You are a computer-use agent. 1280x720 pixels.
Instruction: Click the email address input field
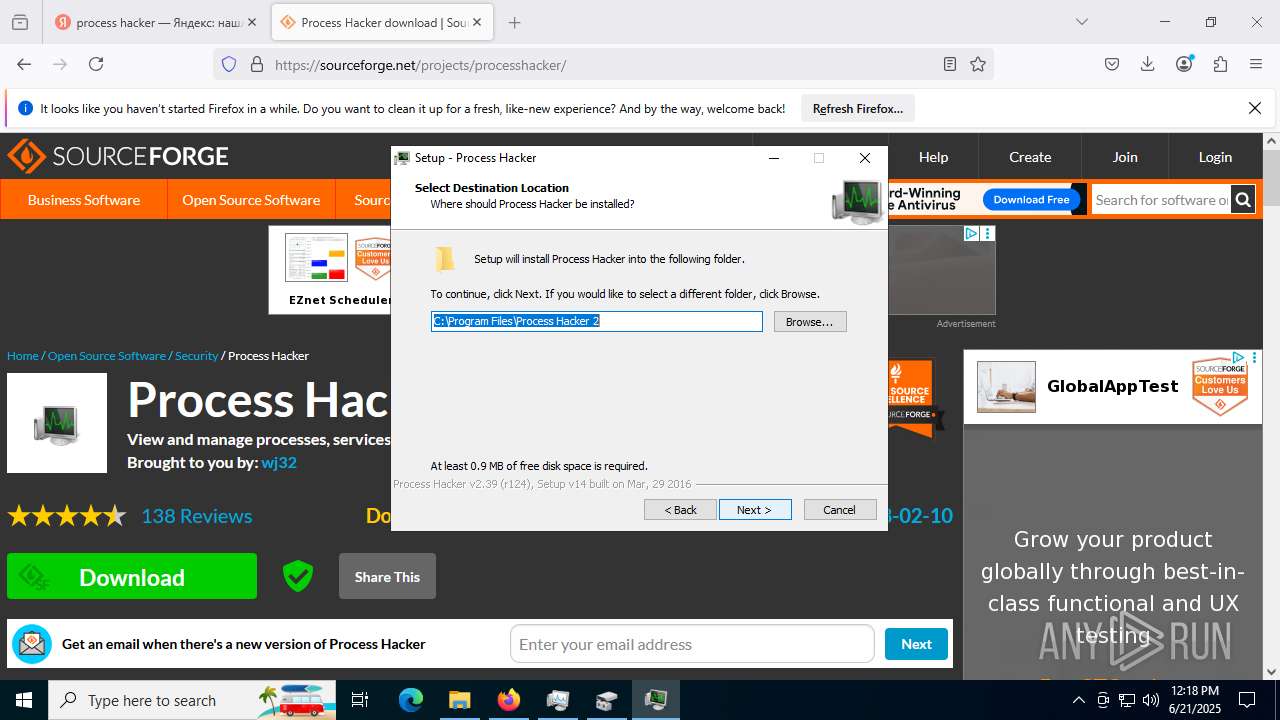click(692, 644)
